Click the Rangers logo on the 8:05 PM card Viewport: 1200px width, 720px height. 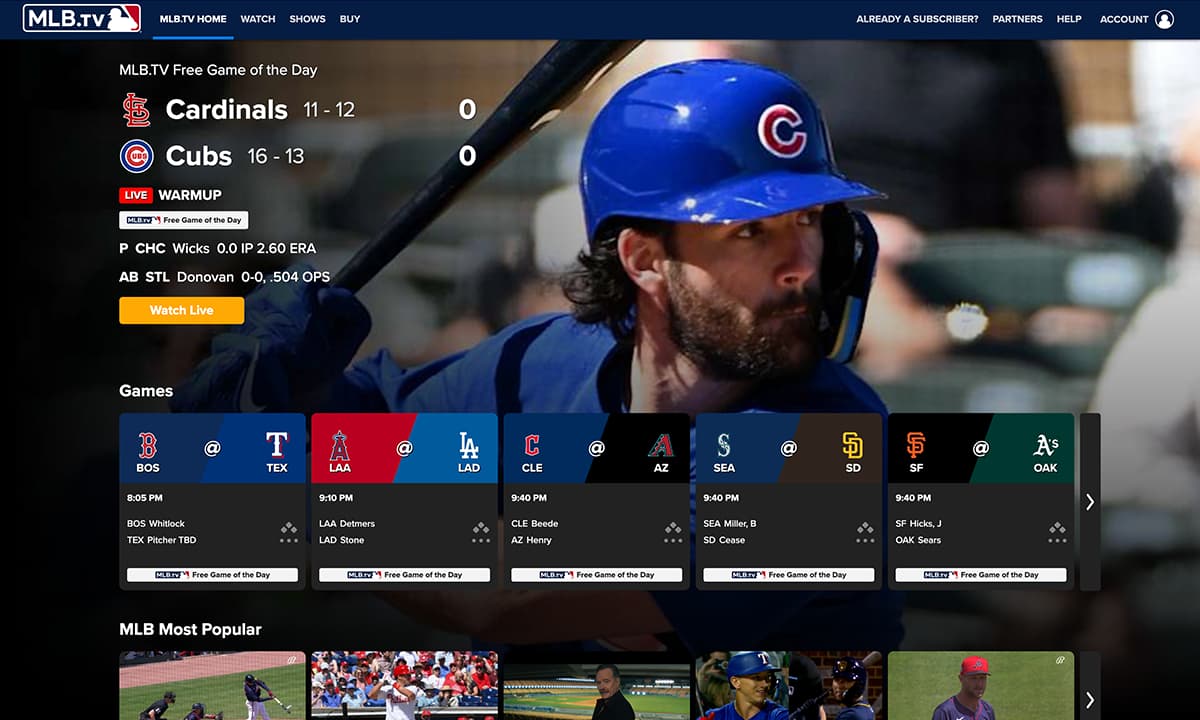(x=277, y=447)
